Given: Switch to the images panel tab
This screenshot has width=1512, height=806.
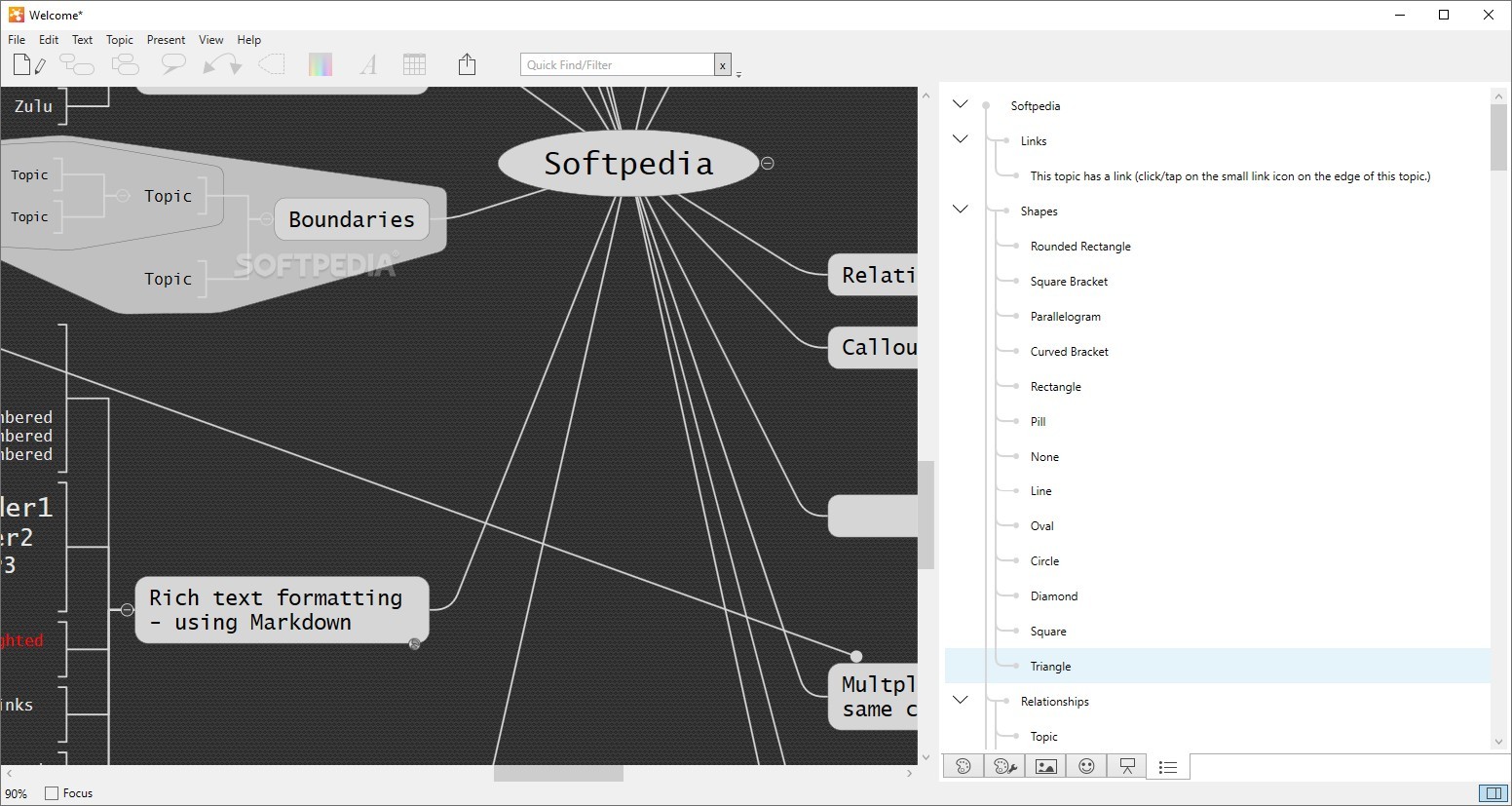Looking at the screenshot, I should (x=1045, y=767).
